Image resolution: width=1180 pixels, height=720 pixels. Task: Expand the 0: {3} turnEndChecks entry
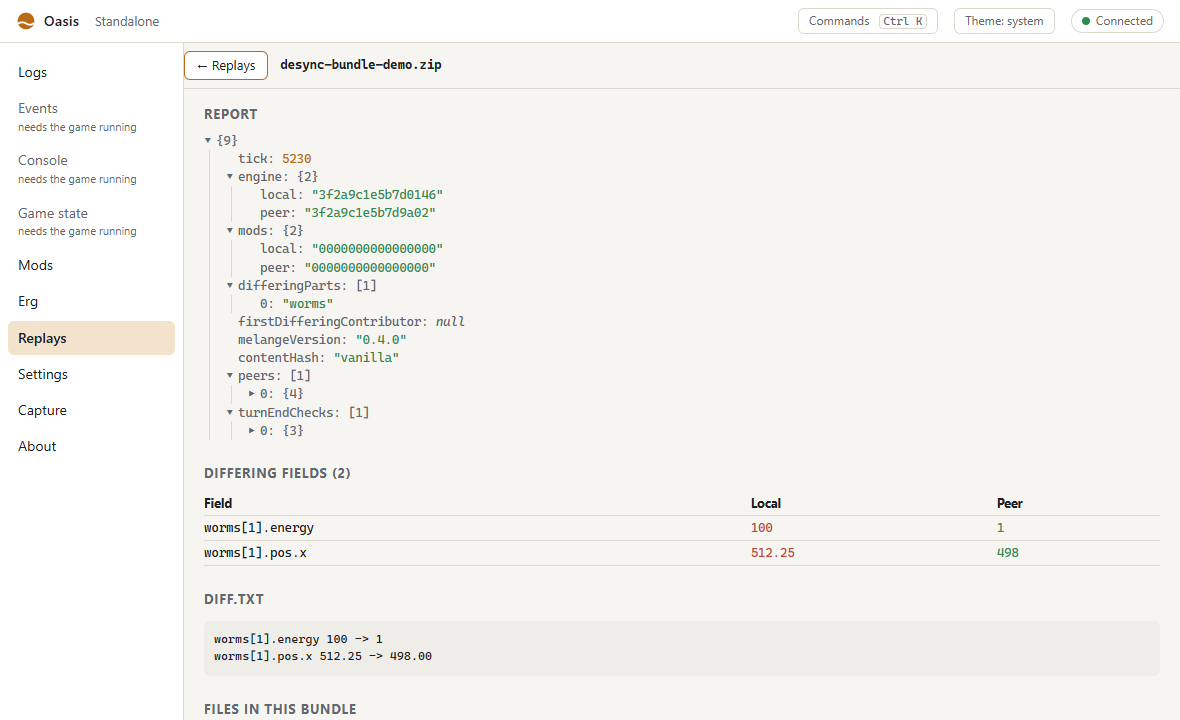point(251,430)
